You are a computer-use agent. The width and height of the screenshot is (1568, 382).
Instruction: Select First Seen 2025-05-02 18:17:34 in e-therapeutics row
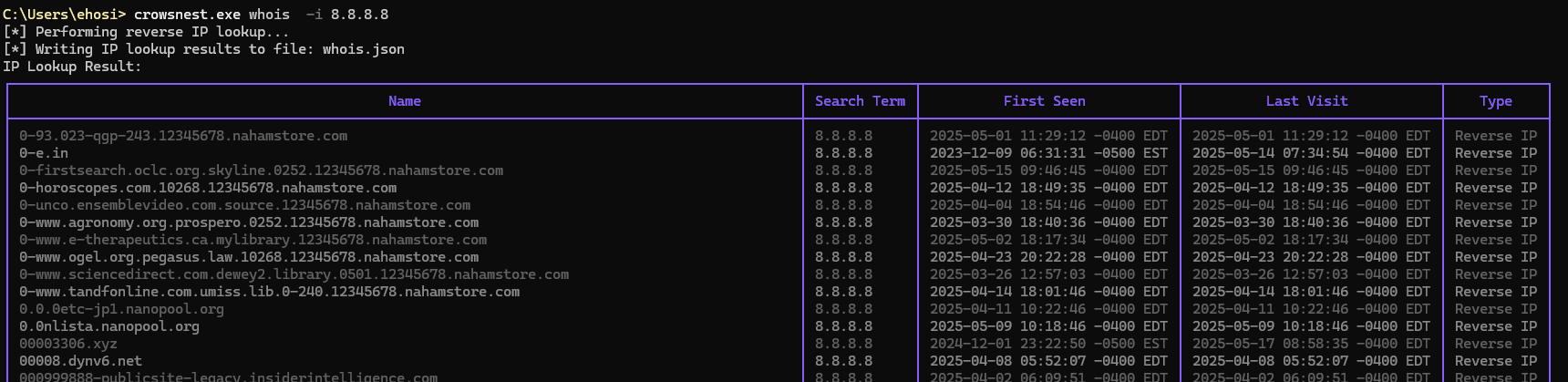point(1048,240)
